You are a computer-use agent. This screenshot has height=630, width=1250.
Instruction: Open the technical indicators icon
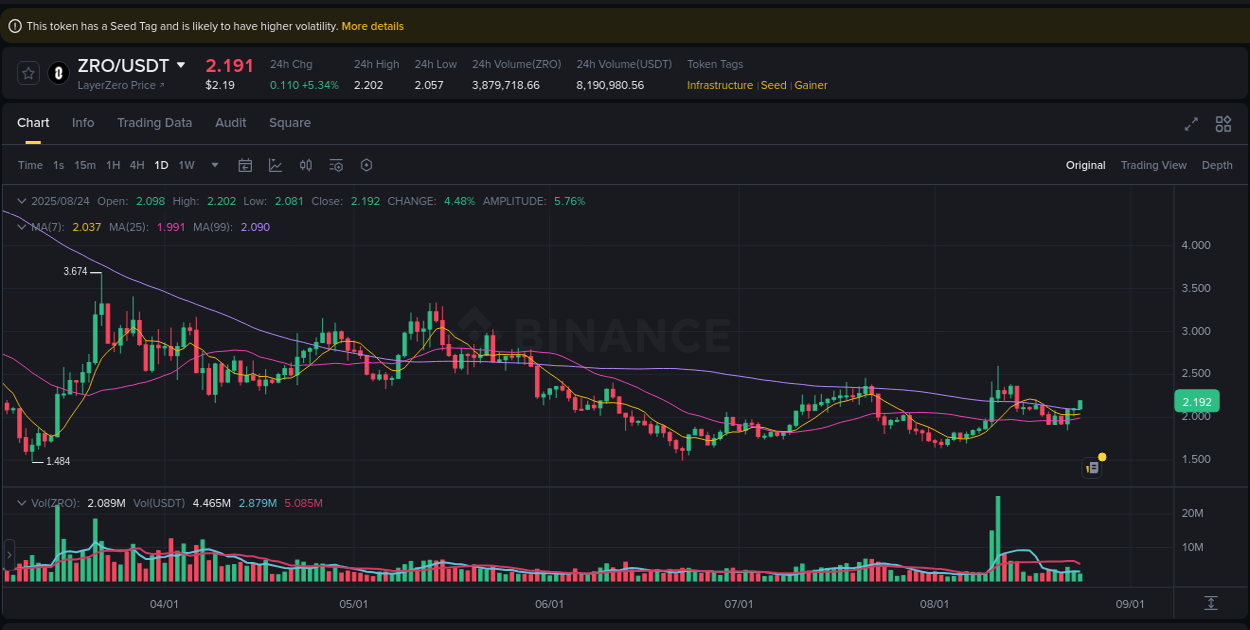click(306, 165)
